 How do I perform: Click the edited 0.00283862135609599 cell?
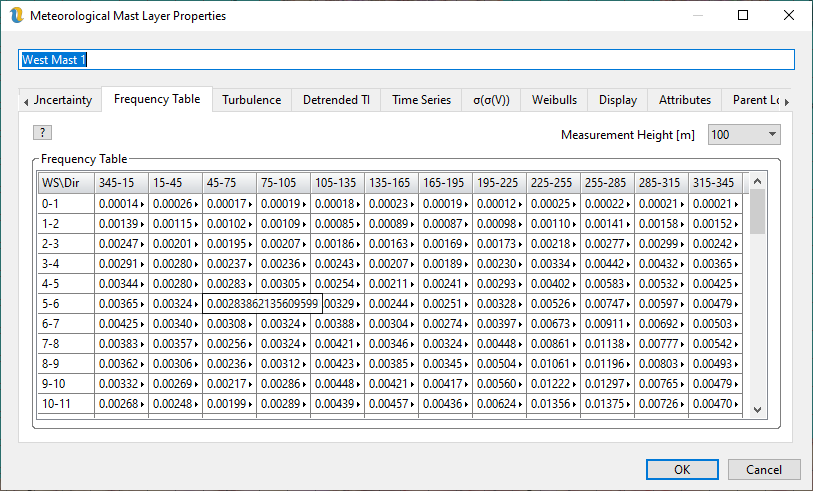click(263, 303)
